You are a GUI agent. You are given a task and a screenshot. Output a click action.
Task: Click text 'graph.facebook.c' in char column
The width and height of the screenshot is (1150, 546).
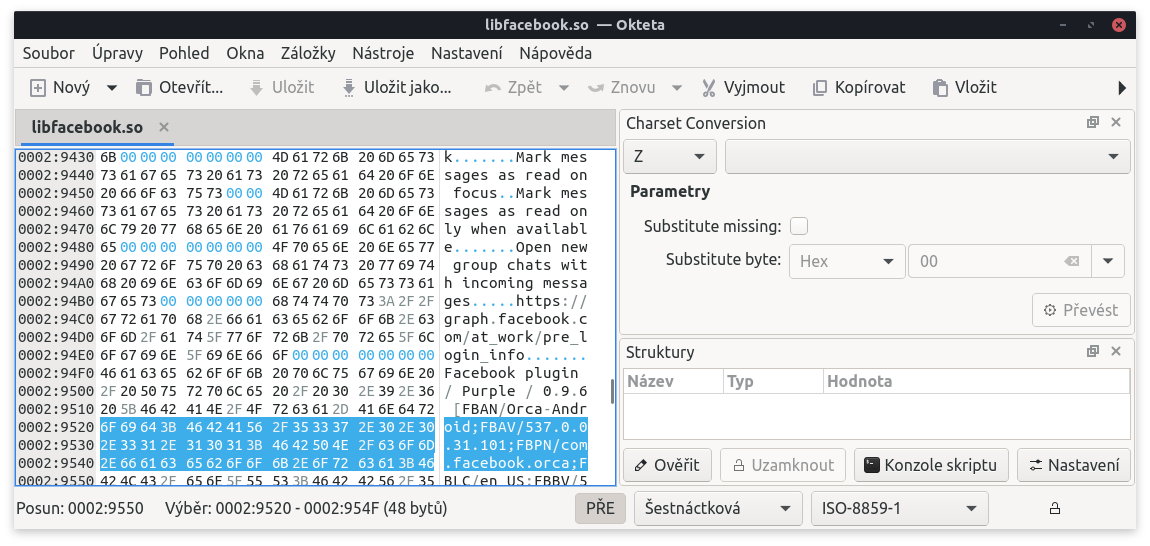516,319
